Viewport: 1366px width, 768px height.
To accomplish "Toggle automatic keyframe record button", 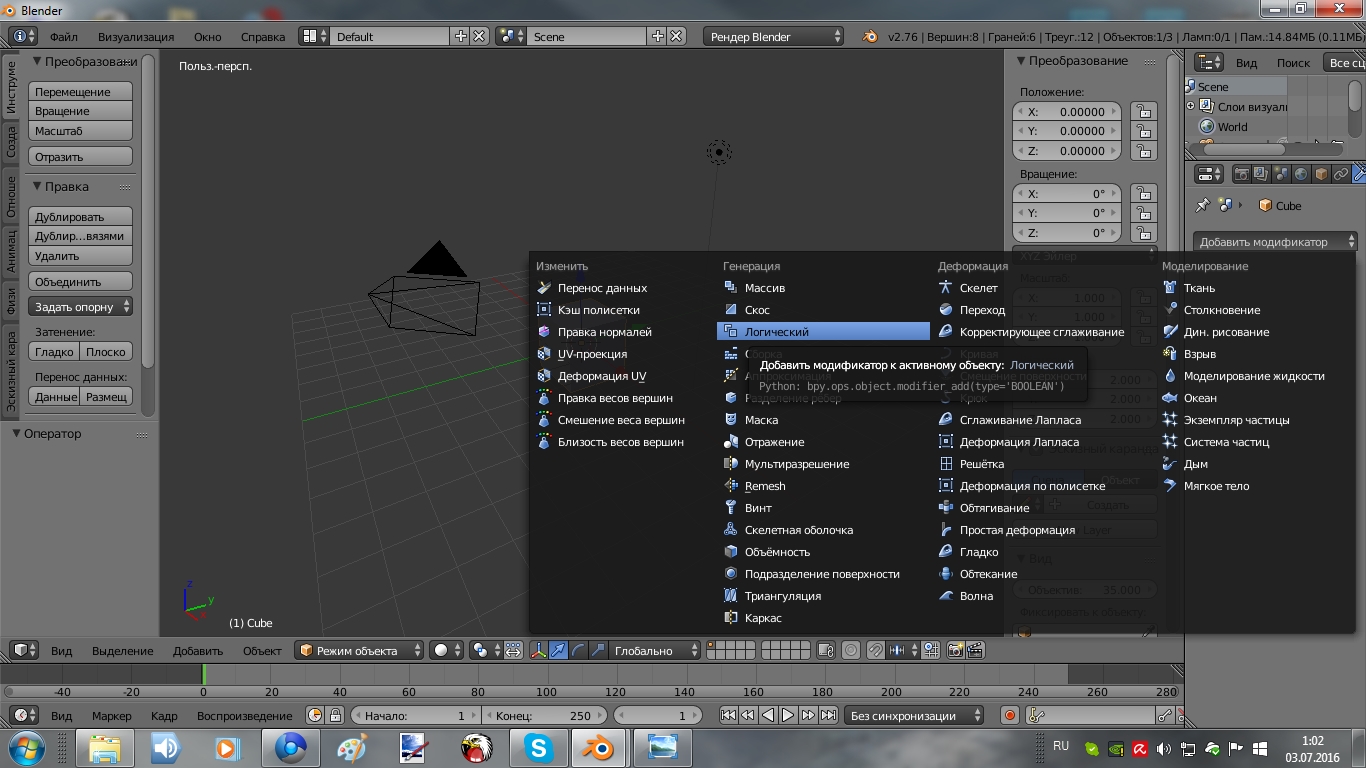I will pos(1010,715).
